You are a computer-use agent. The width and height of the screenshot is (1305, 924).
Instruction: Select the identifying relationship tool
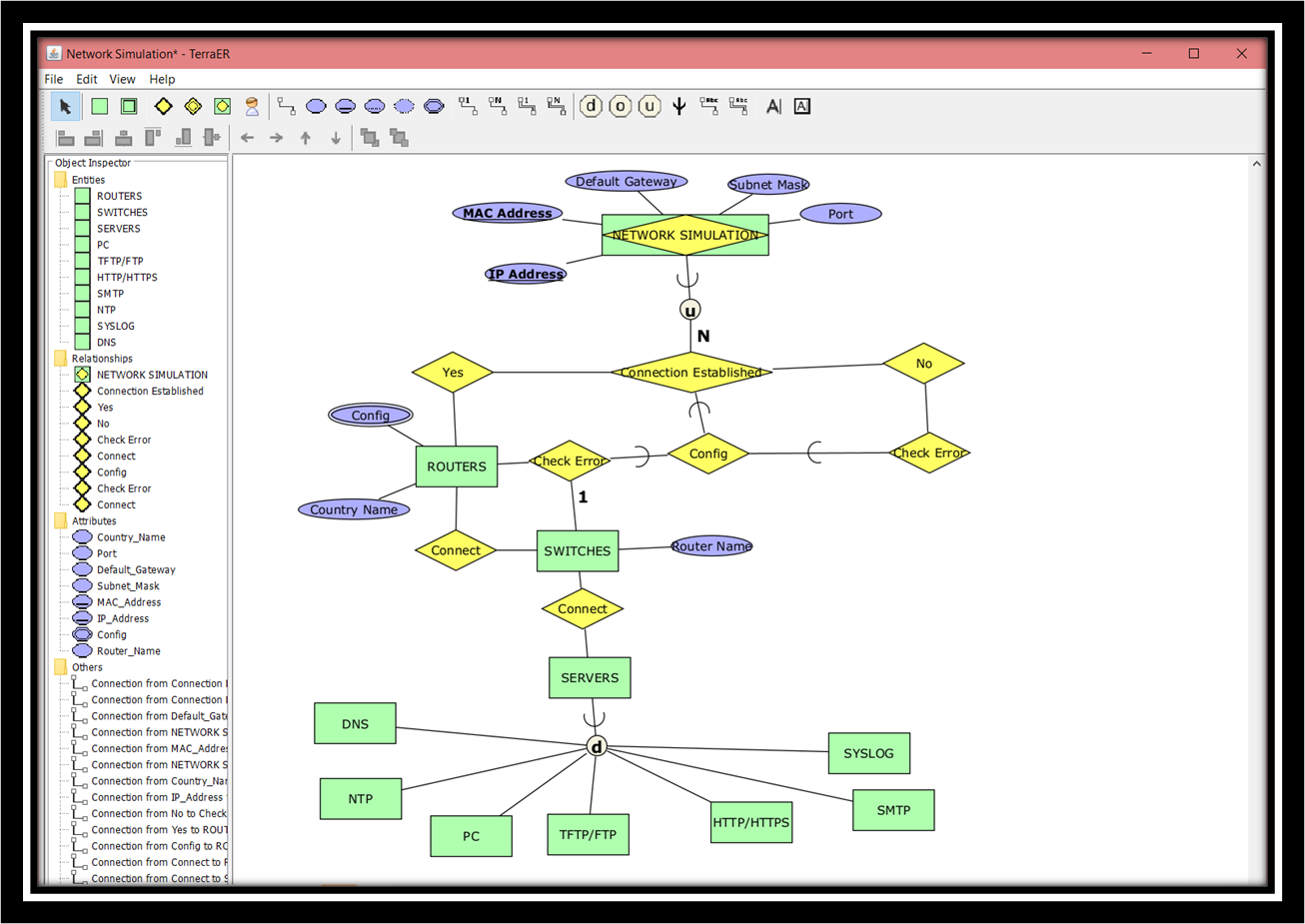193,106
